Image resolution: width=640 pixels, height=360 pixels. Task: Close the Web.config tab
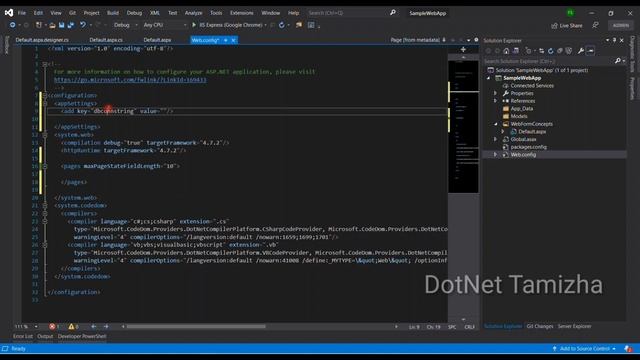click(233, 40)
